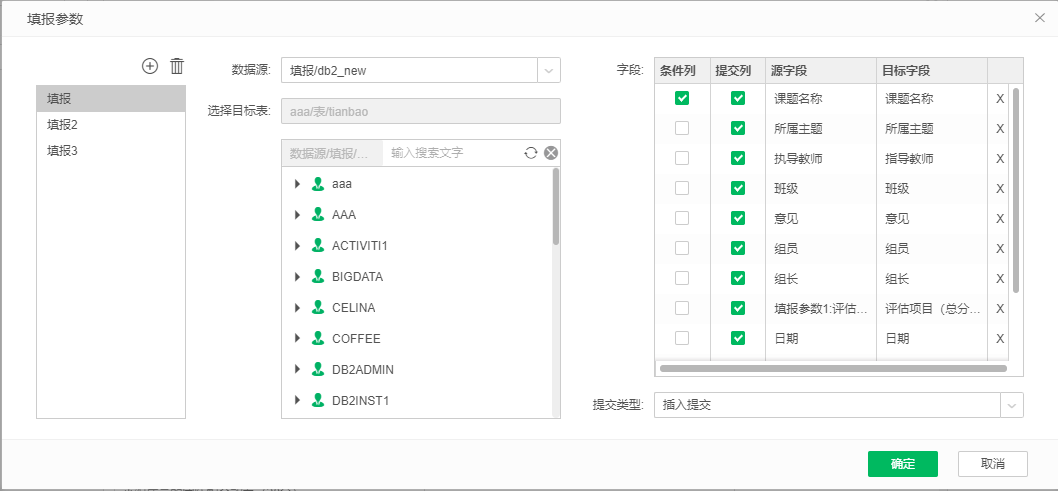Uncheck the 提交列 checkbox for 组长

pos(738,278)
